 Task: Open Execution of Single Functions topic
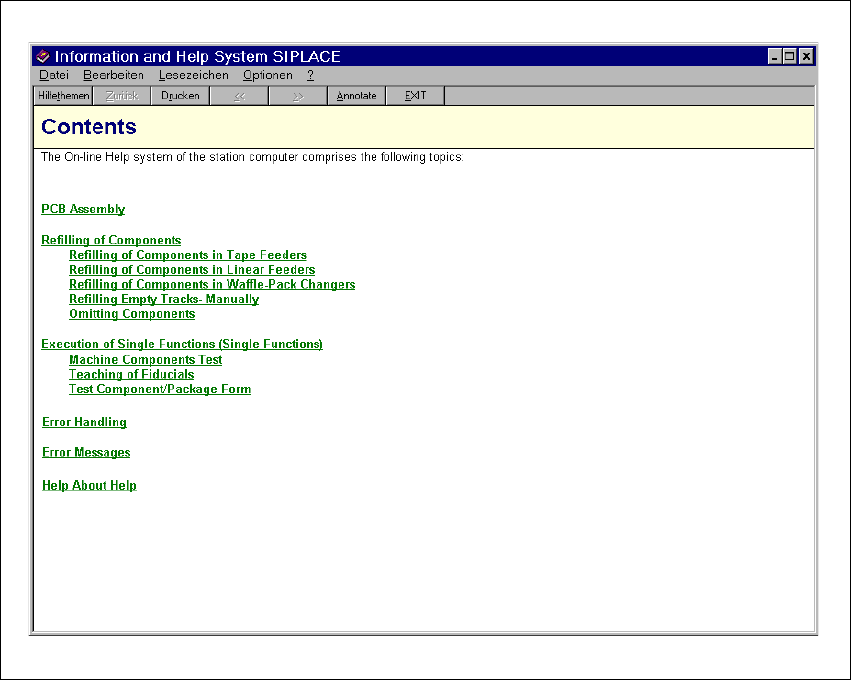click(x=182, y=344)
